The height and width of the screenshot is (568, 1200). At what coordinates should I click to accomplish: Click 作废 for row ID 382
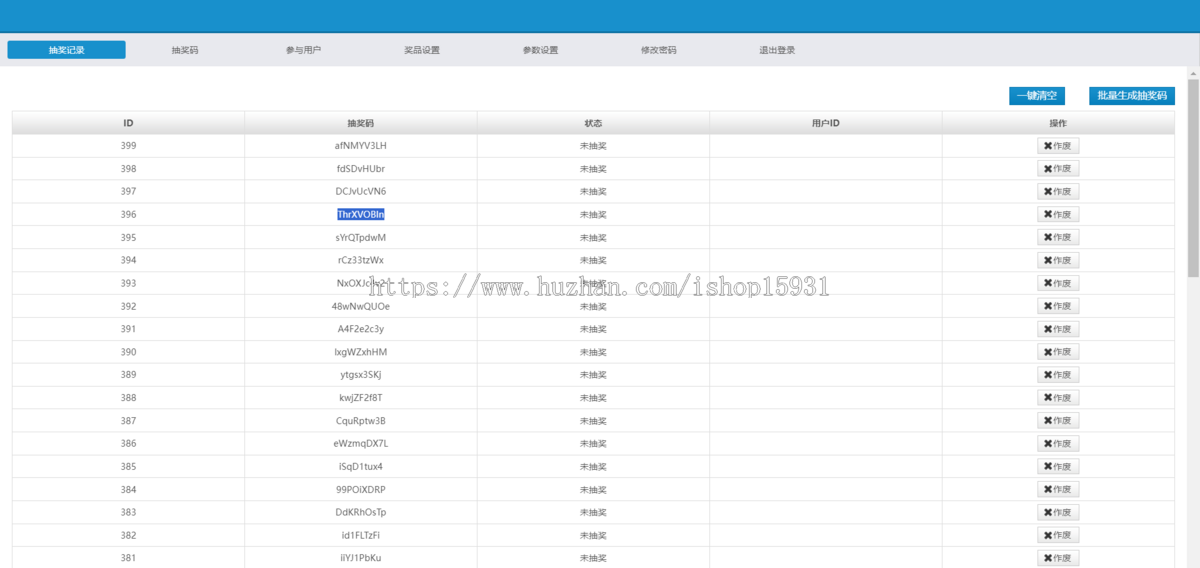point(1058,536)
